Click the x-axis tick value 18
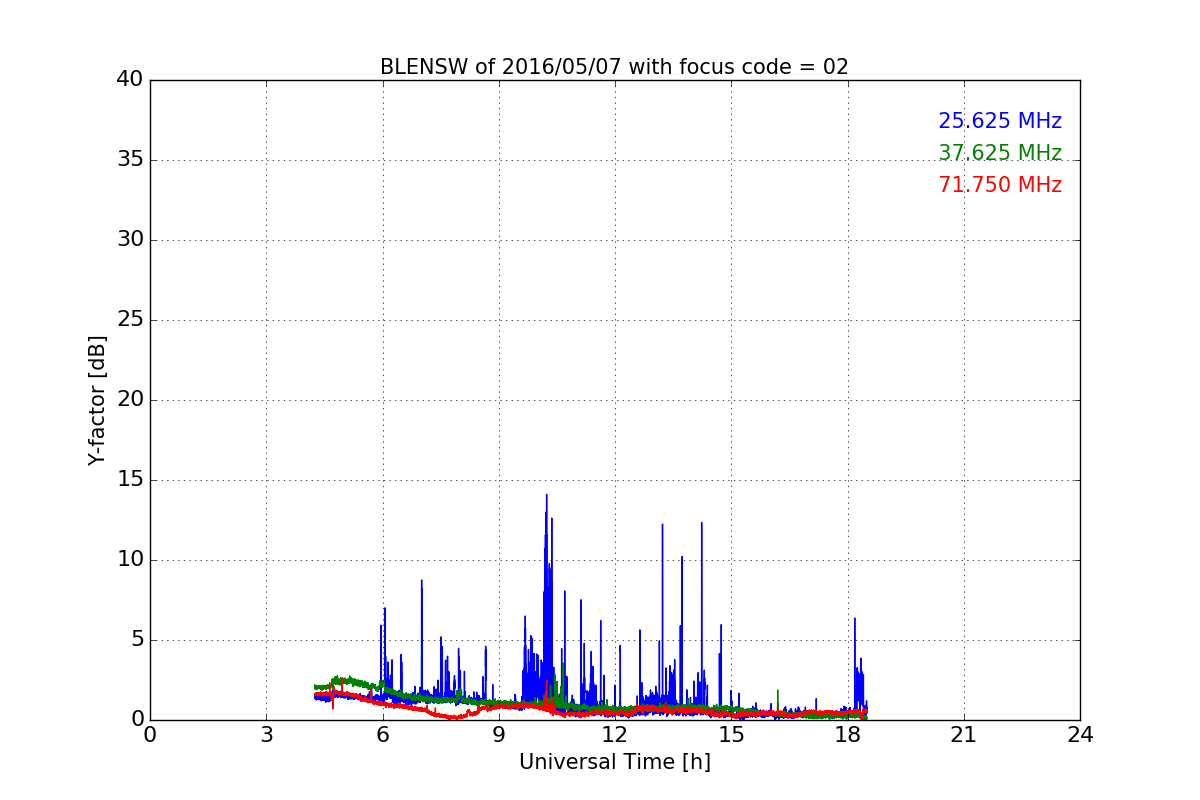This screenshot has width=1200, height=800. [x=848, y=735]
